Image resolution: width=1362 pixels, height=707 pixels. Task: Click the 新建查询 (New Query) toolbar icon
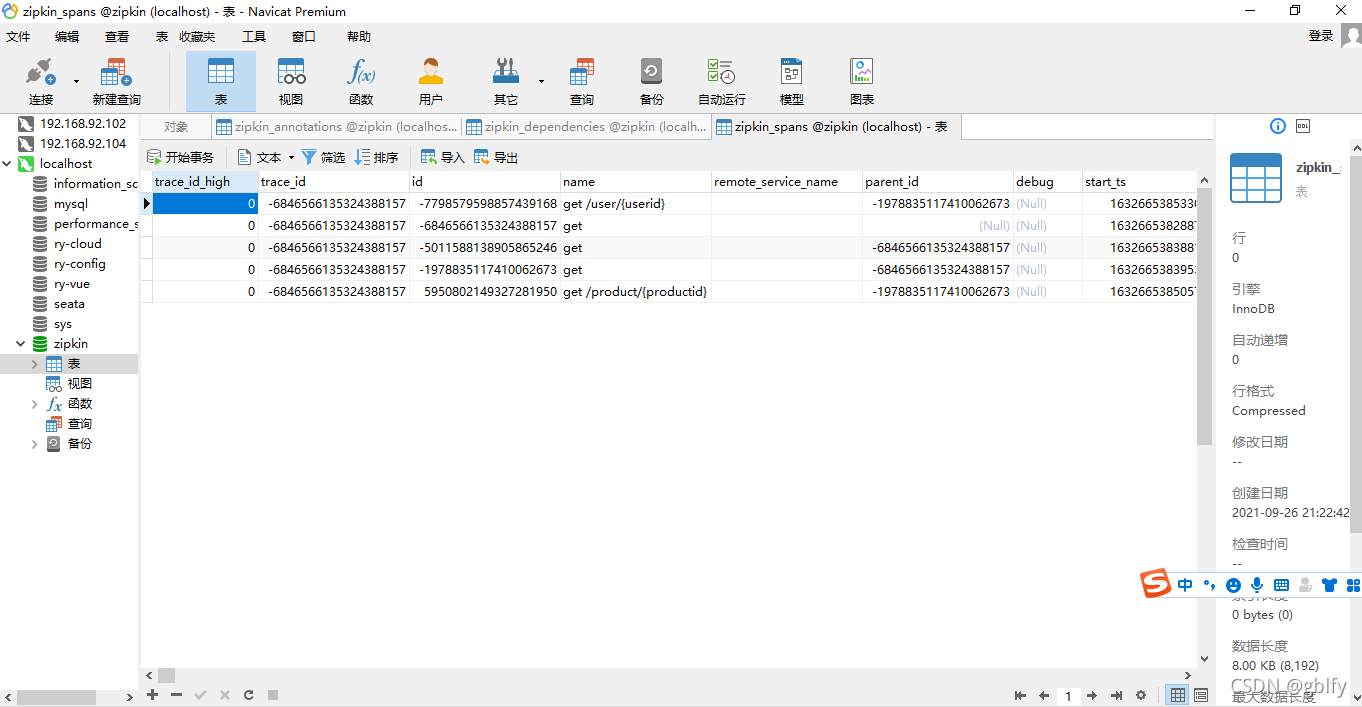coord(116,81)
